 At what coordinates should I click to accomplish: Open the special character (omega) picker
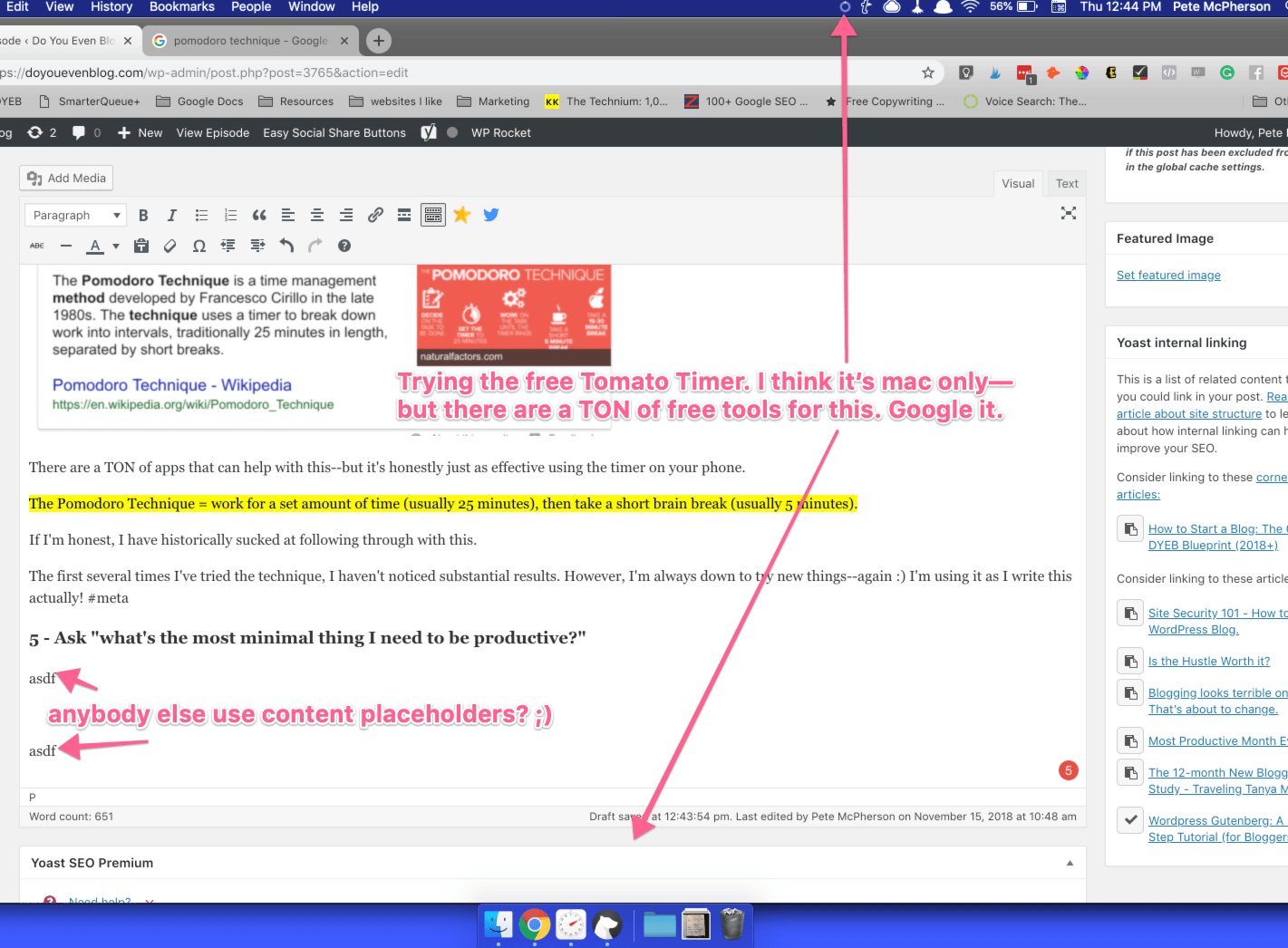(x=199, y=246)
